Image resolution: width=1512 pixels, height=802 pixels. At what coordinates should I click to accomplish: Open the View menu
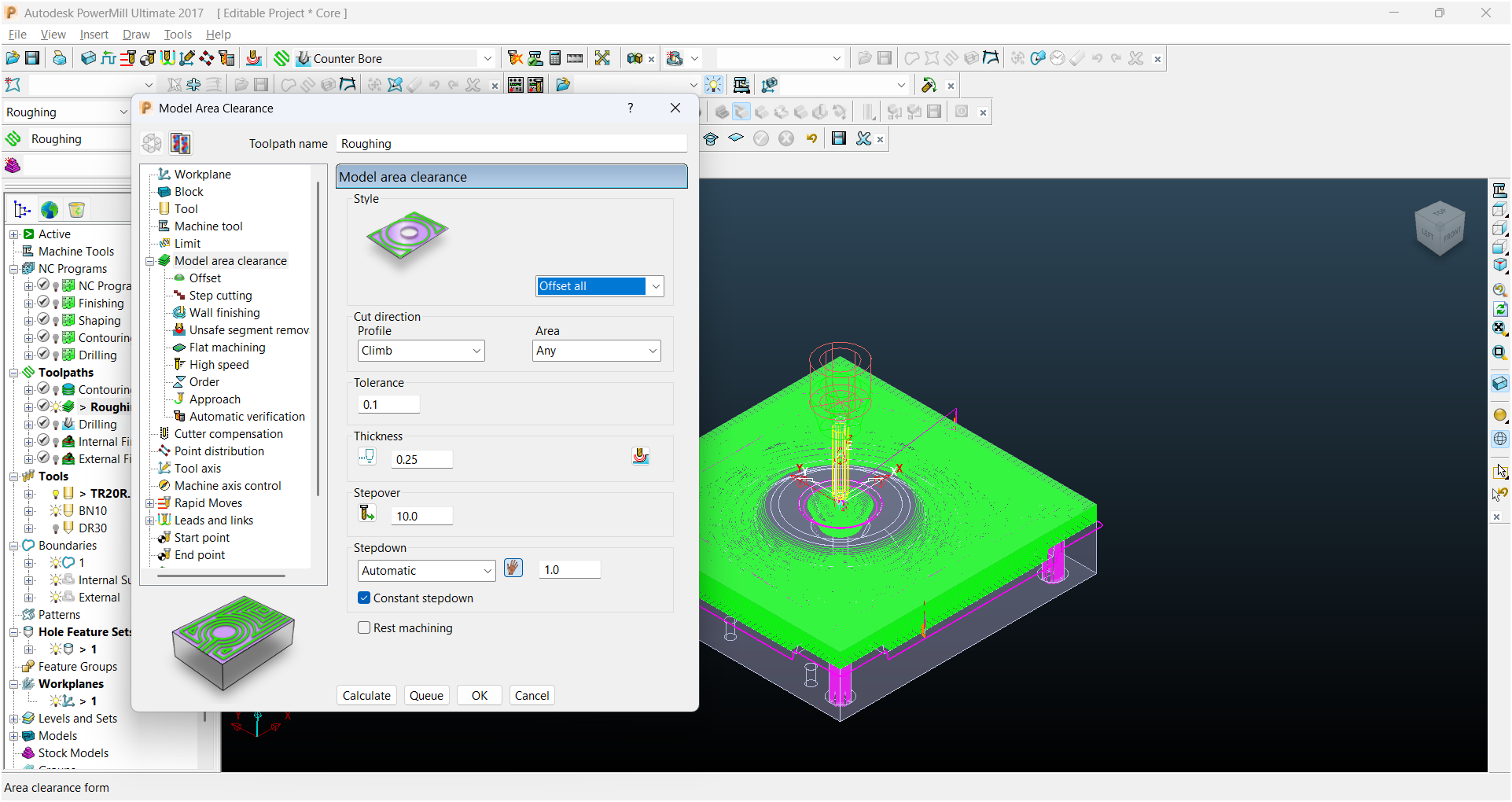(53, 35)
